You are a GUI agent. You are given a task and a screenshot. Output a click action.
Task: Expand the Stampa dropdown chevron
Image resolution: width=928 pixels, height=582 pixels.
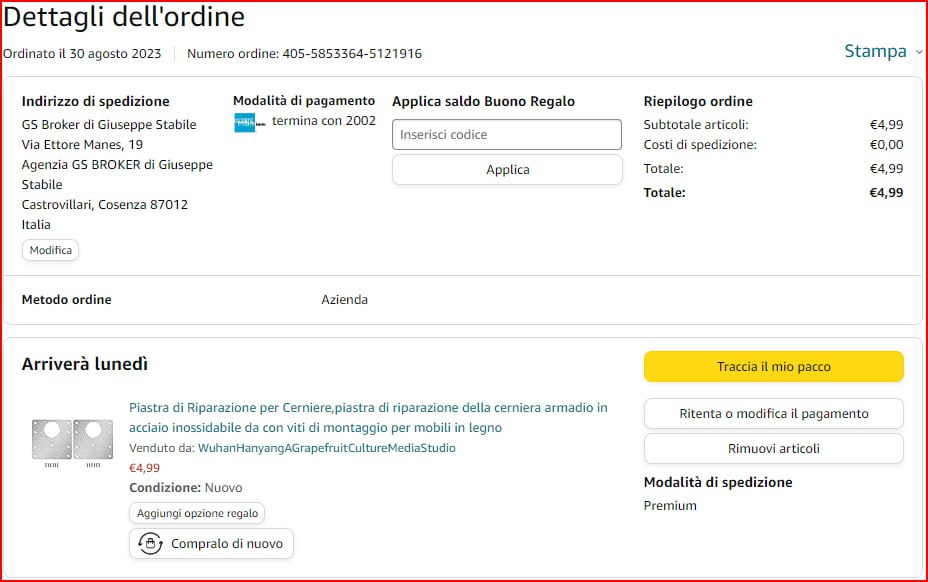click(x=919, y=52)
